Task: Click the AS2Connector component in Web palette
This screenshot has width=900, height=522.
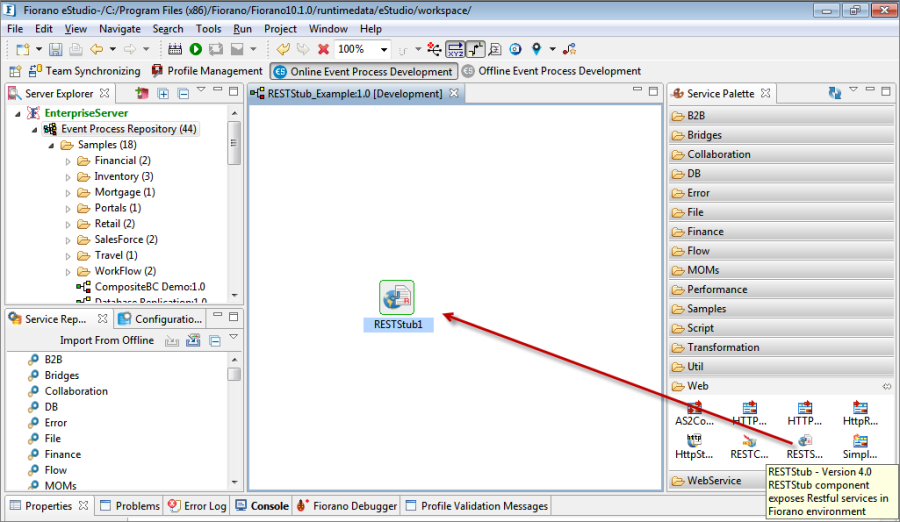Action: [695, 413]
